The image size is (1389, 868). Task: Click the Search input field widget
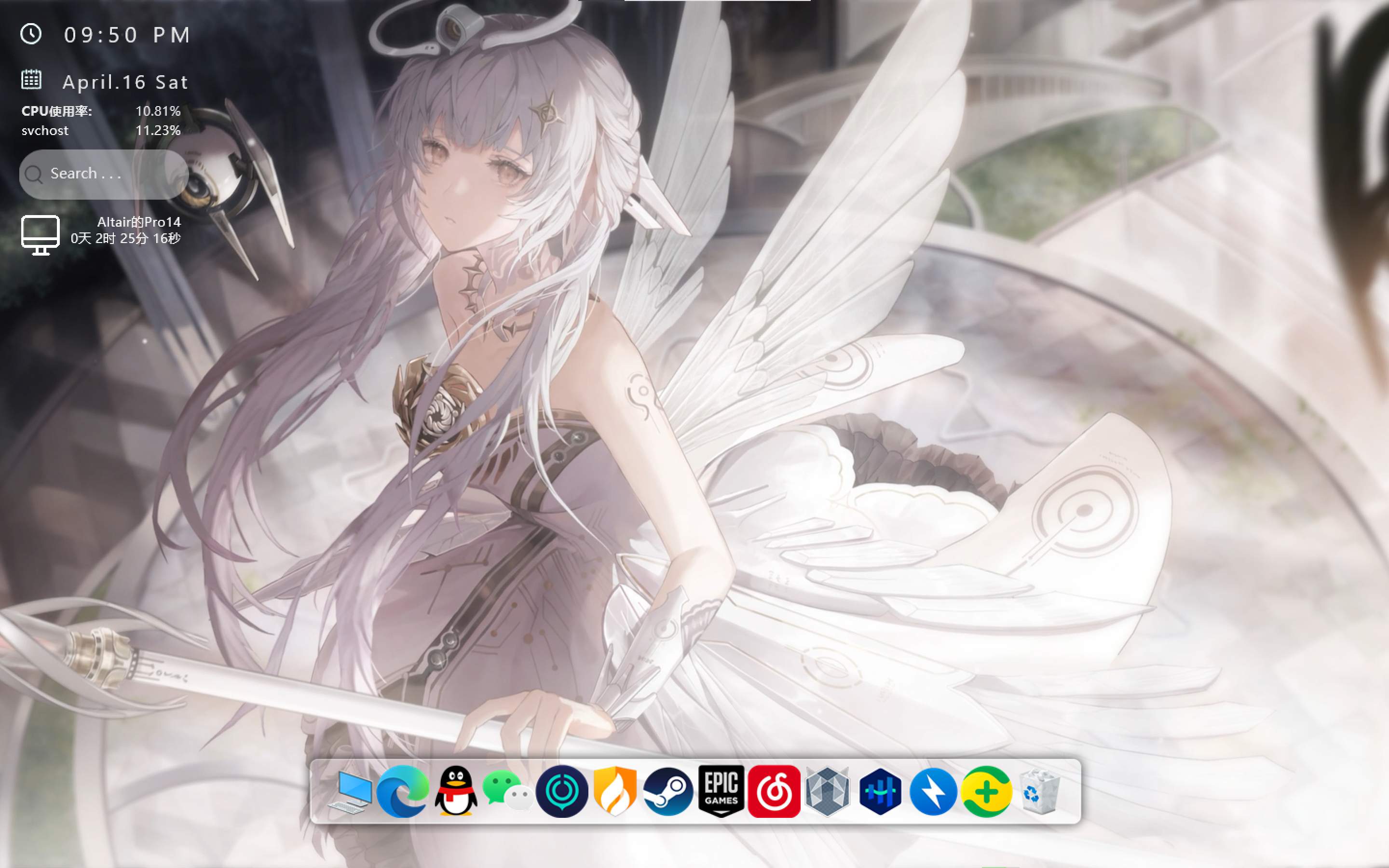point(104,174)
